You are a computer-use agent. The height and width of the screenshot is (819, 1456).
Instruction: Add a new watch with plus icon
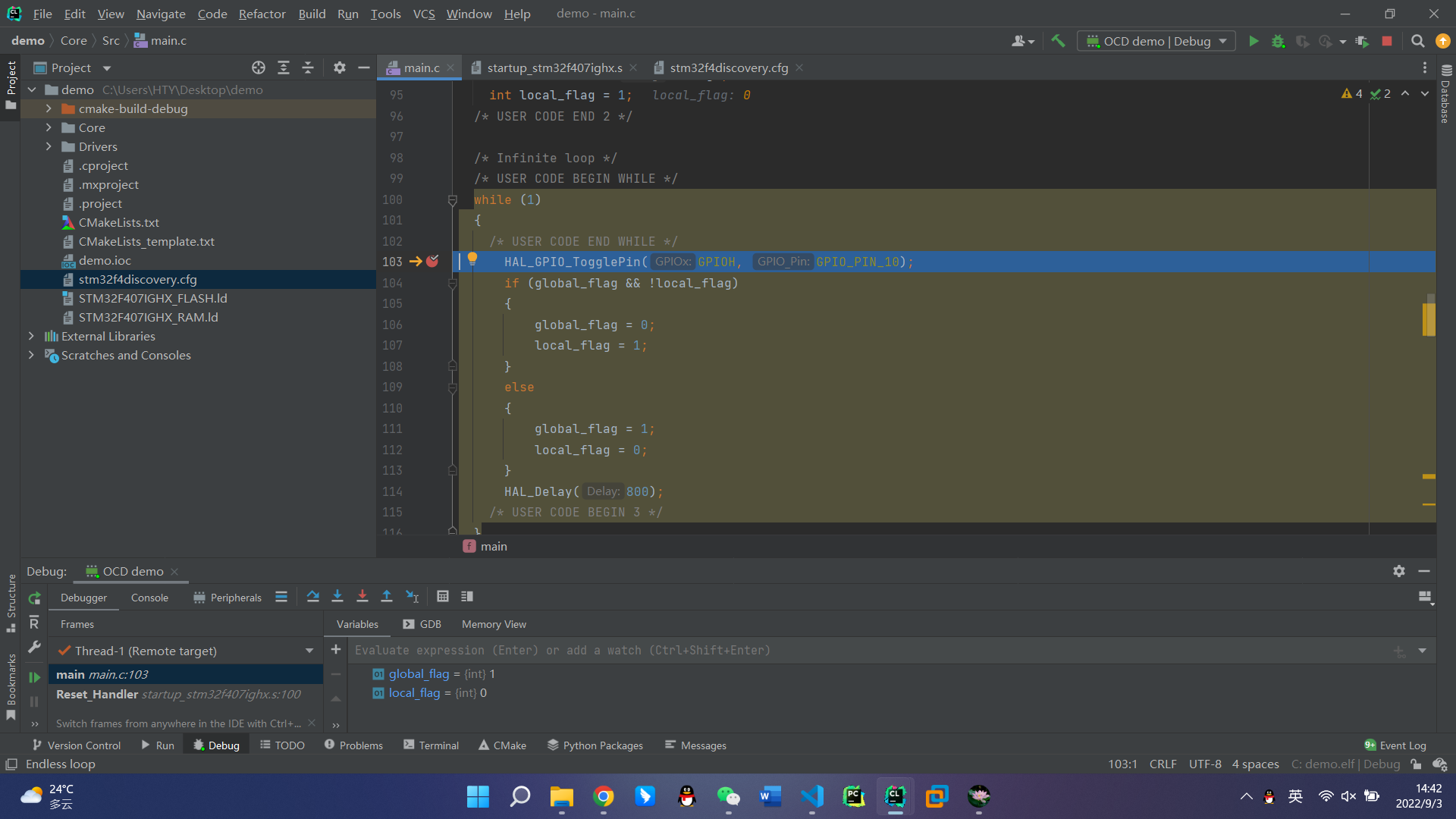pos(336,650)
